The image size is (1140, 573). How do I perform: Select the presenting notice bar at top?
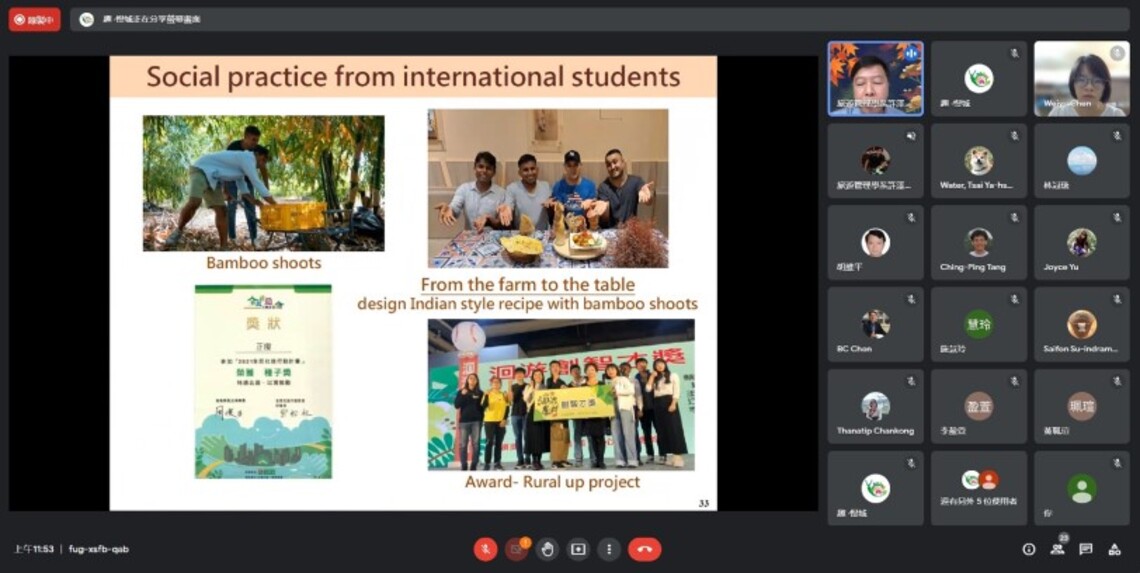tap(600, 20)
